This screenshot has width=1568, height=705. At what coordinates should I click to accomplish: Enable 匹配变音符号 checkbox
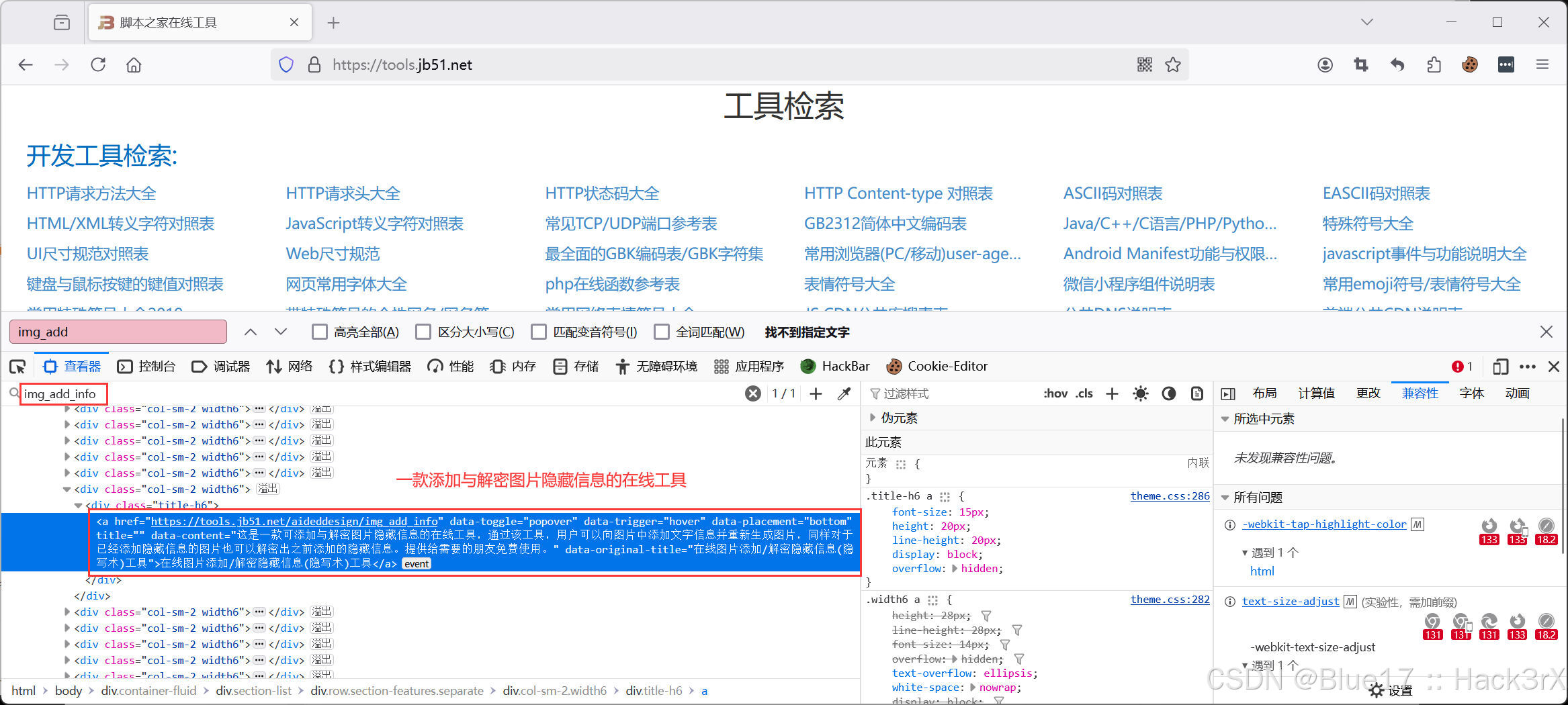pyautogui.click(x=539, y=332)
